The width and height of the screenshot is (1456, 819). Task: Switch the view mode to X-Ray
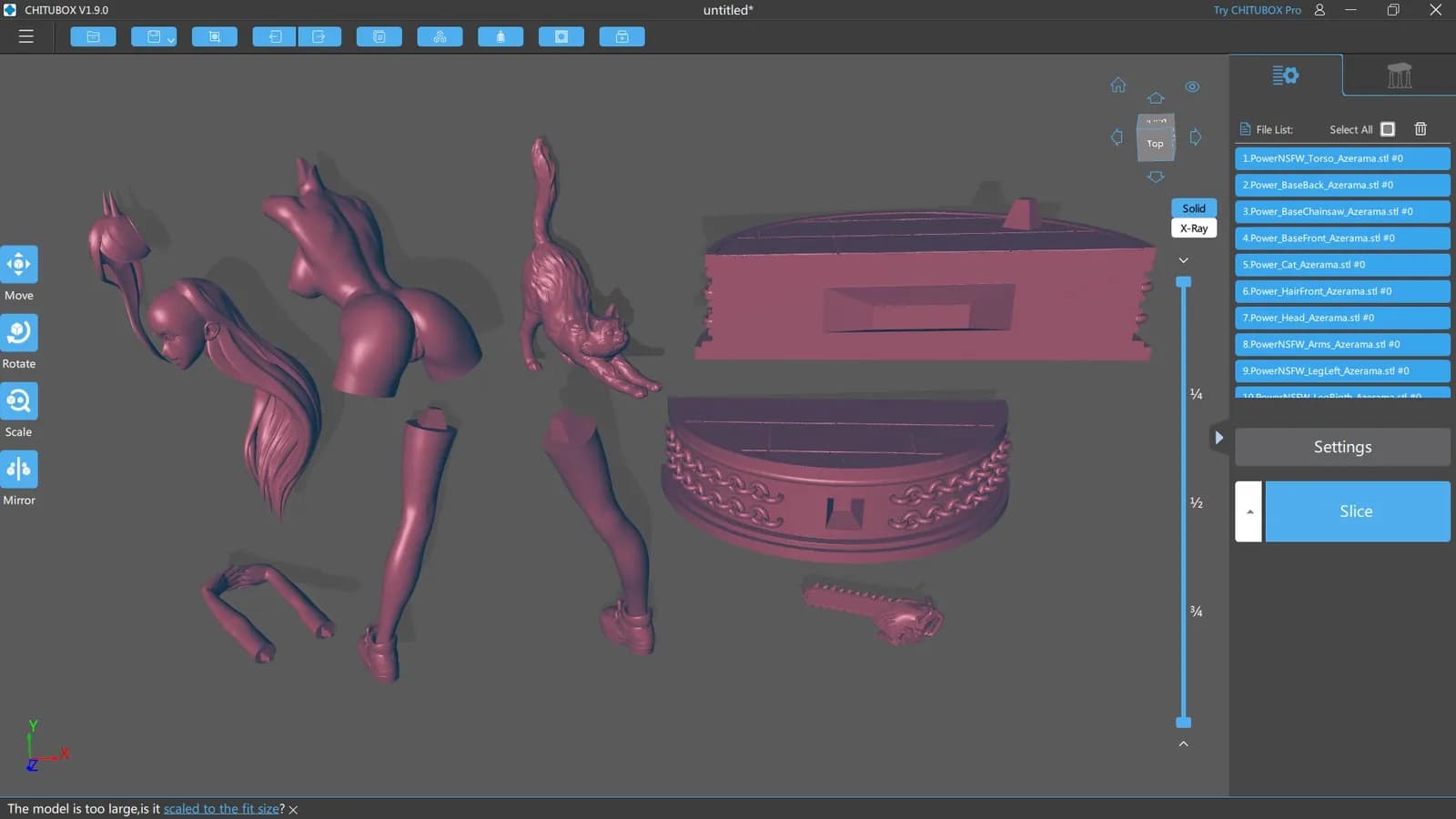click(x=1194, y=227)
